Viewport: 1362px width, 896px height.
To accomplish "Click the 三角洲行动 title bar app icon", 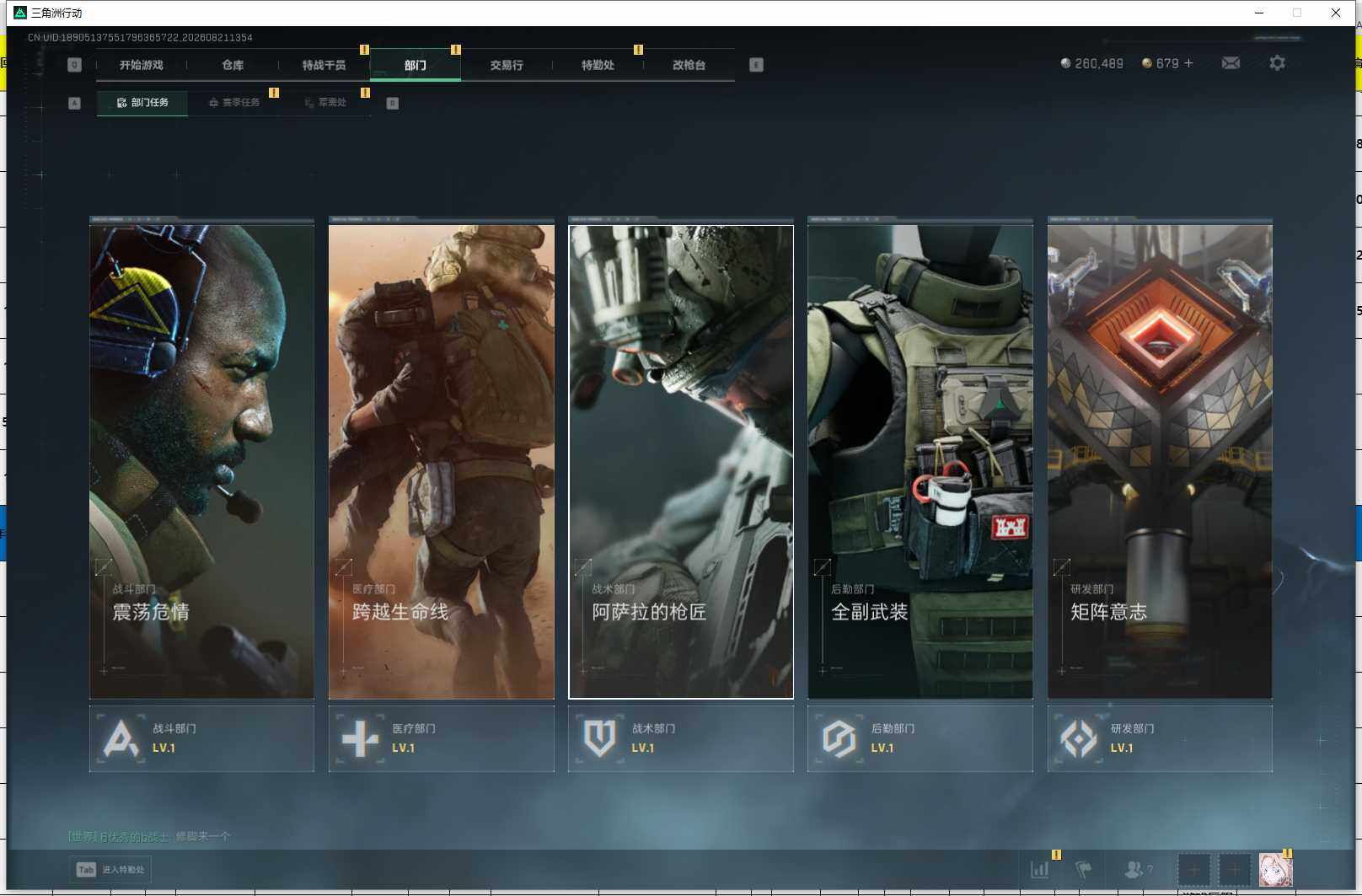I will click(20, 13).
